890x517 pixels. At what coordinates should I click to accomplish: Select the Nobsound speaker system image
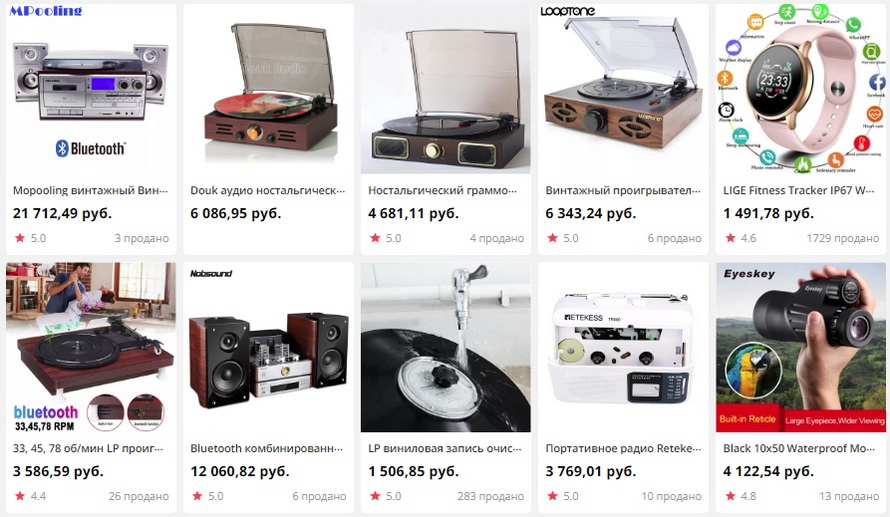coord(268,347)
